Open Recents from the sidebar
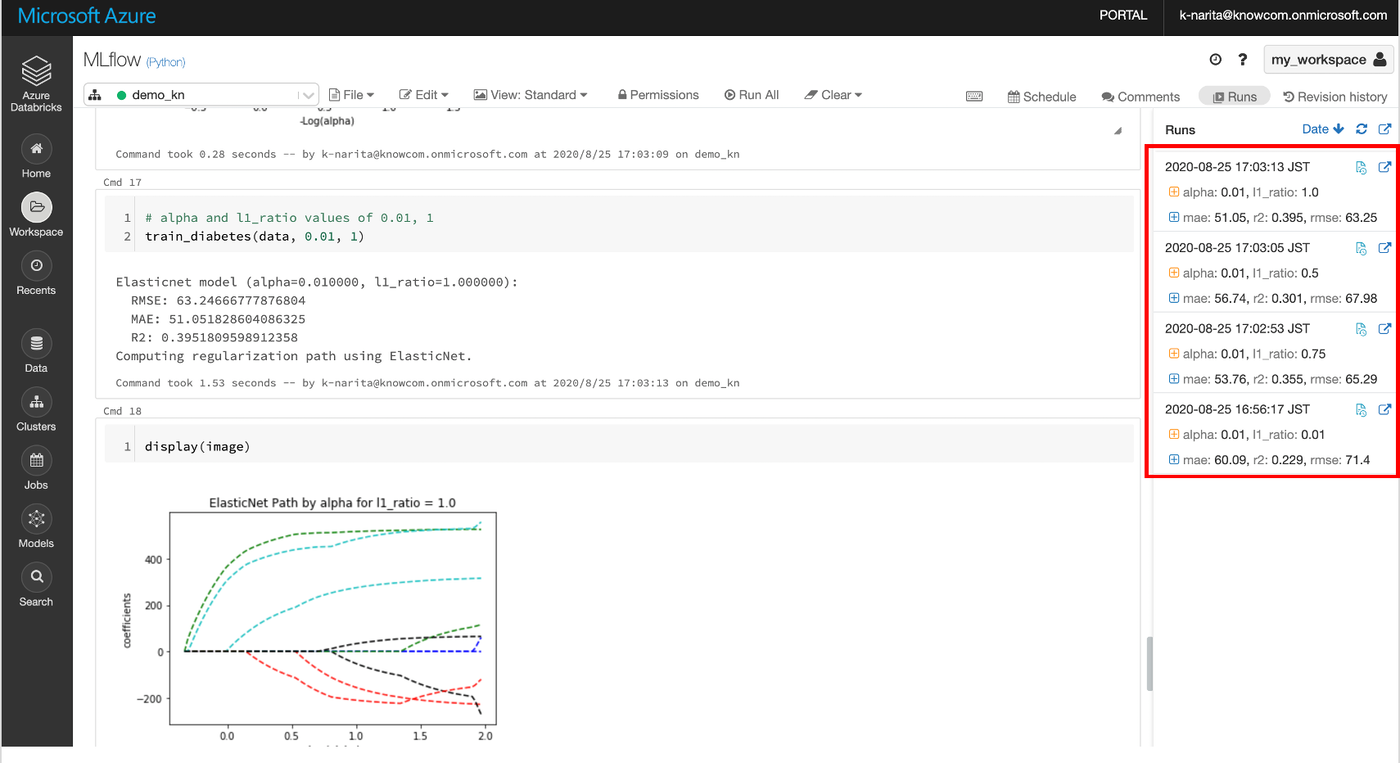Image resolution: width=1400 pixels, height=763 pixels. click(36, 266)
